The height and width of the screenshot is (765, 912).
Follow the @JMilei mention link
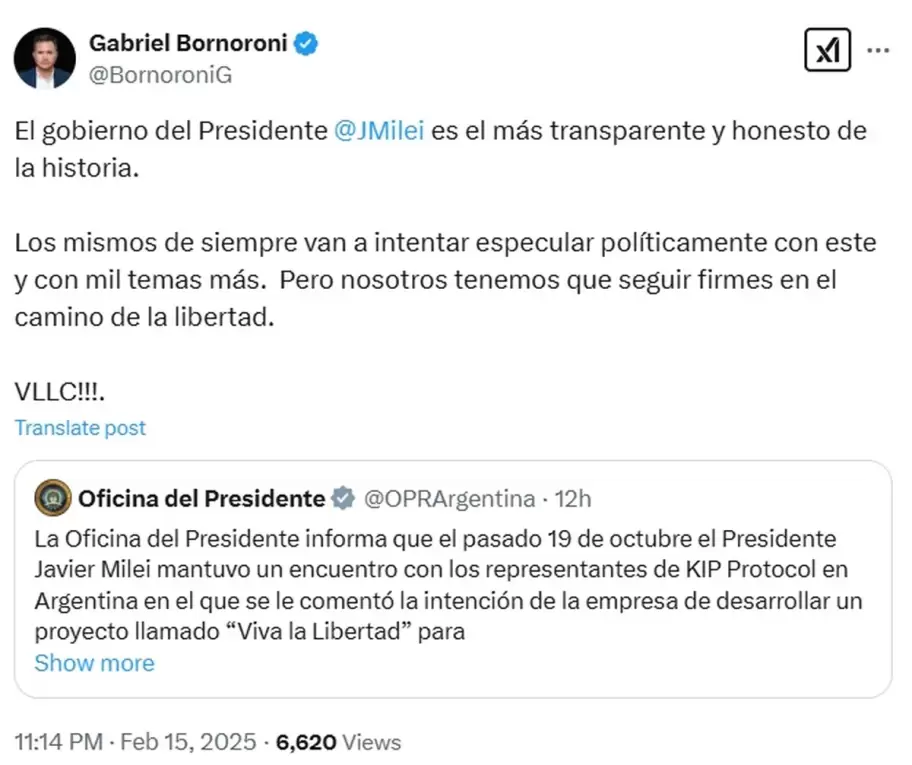pyautogui.click(x=379, y=130)
